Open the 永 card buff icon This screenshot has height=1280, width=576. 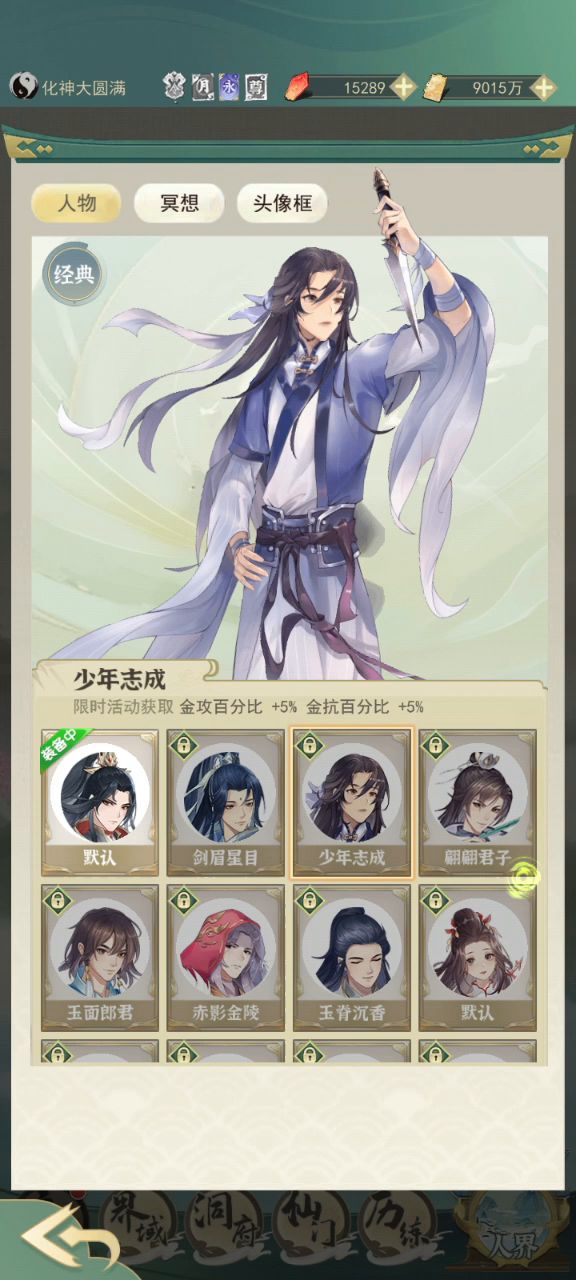click(229, 87)
